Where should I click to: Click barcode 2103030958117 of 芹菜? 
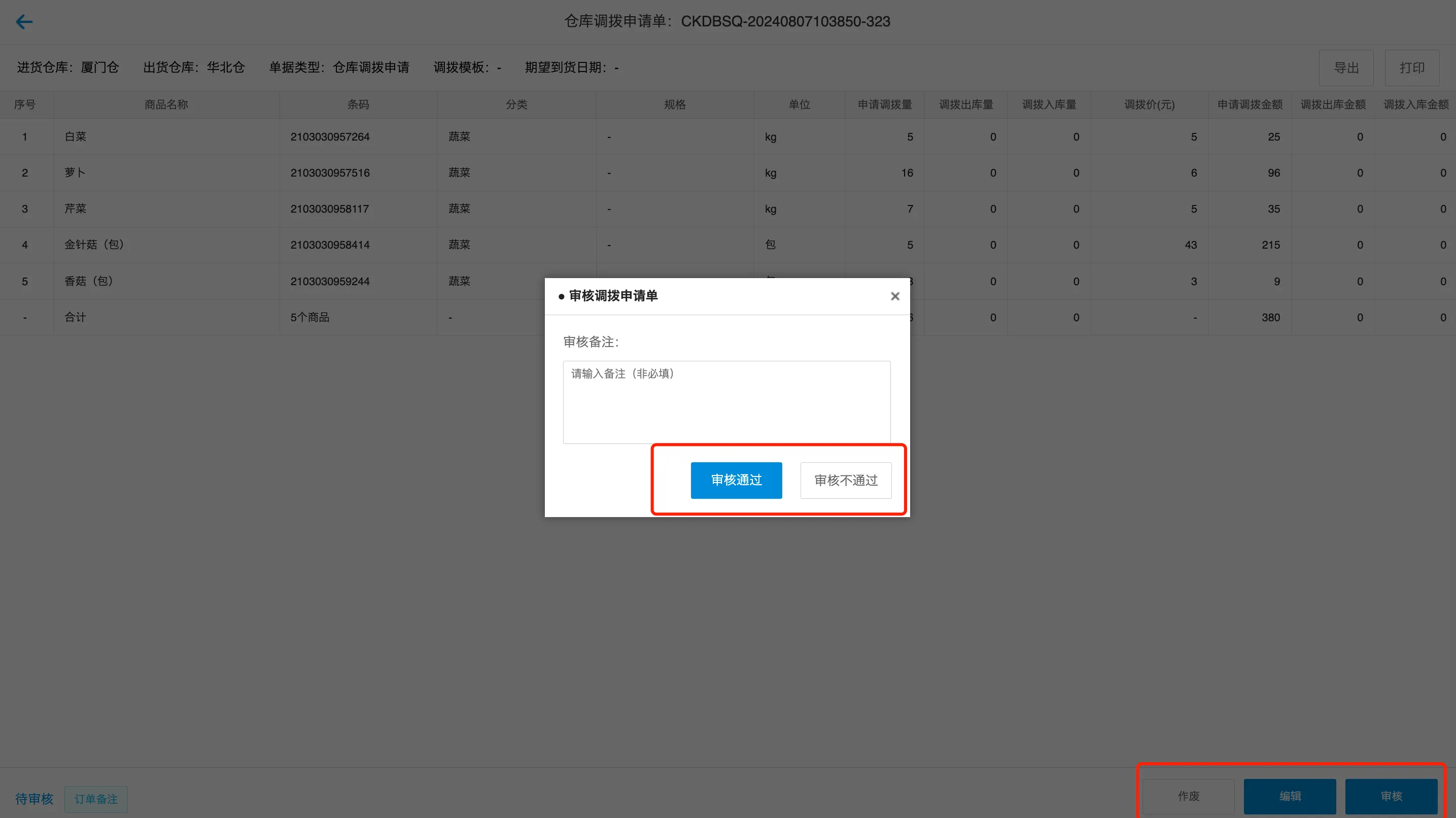(330, 209)
